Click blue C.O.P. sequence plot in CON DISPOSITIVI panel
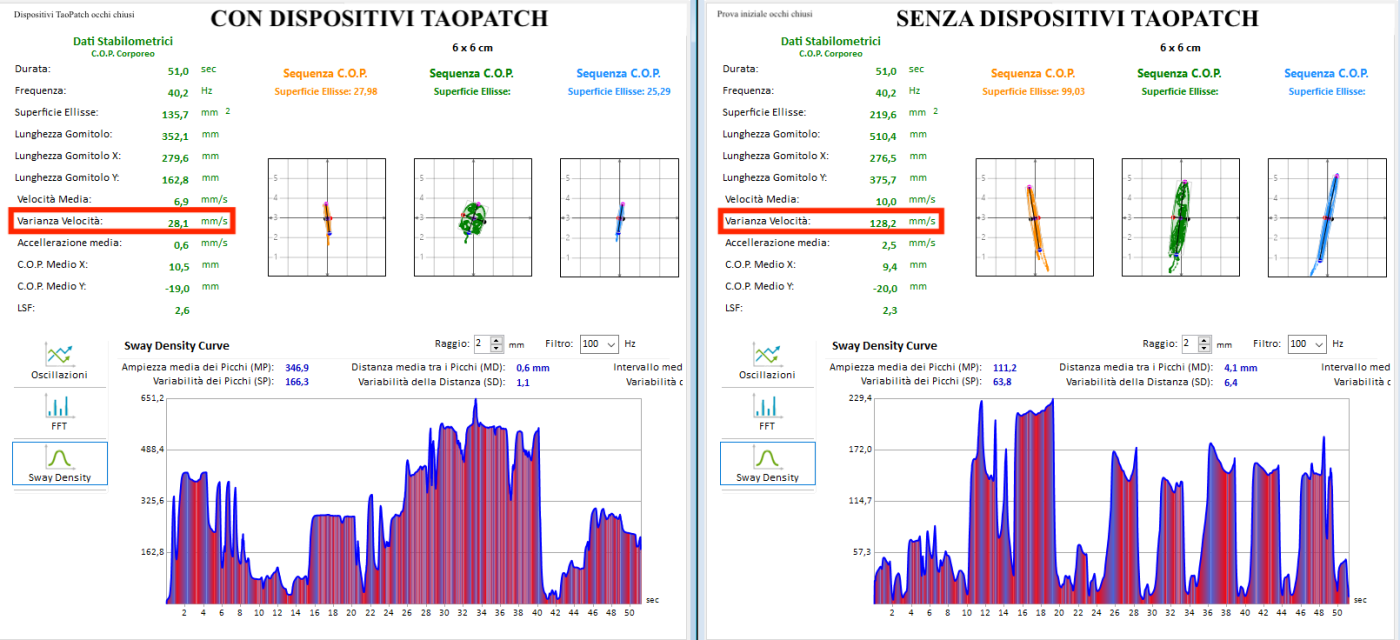This screenshot has width=1400, height=640. point(619,217)
